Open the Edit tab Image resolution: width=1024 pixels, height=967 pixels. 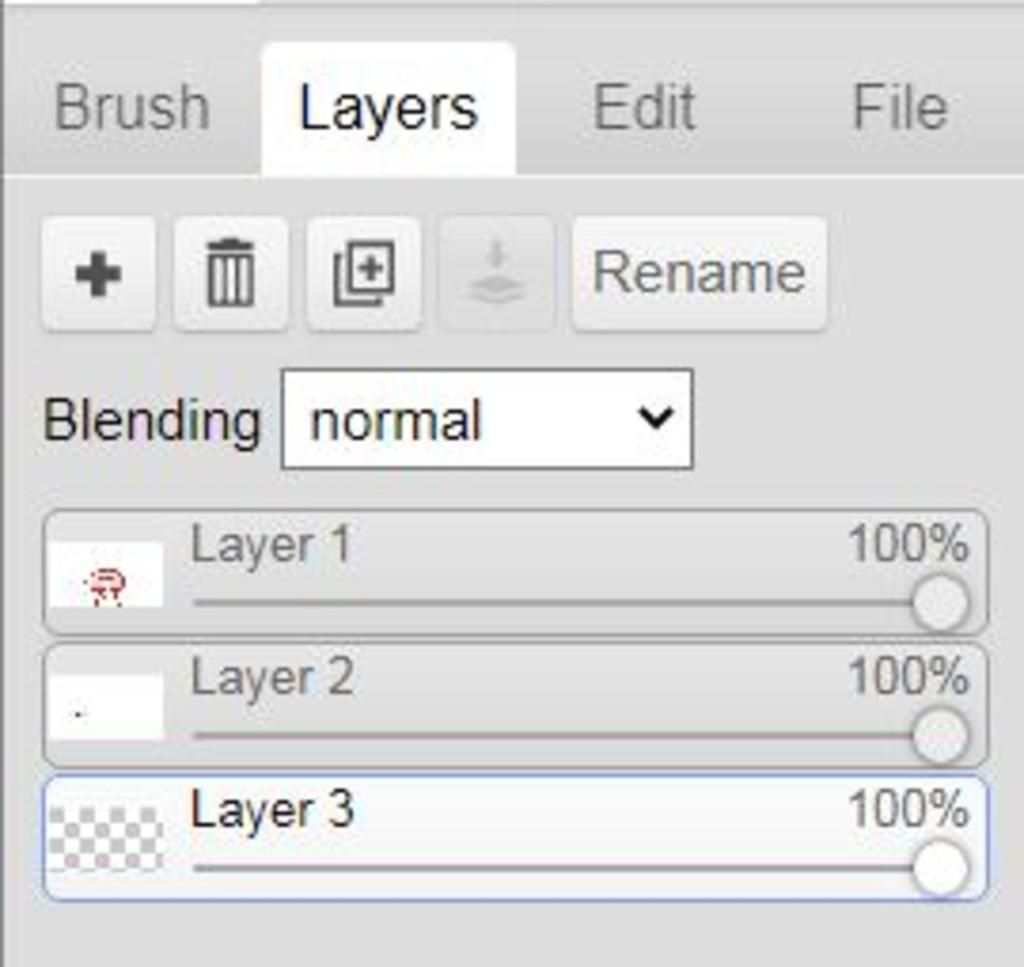644,108
